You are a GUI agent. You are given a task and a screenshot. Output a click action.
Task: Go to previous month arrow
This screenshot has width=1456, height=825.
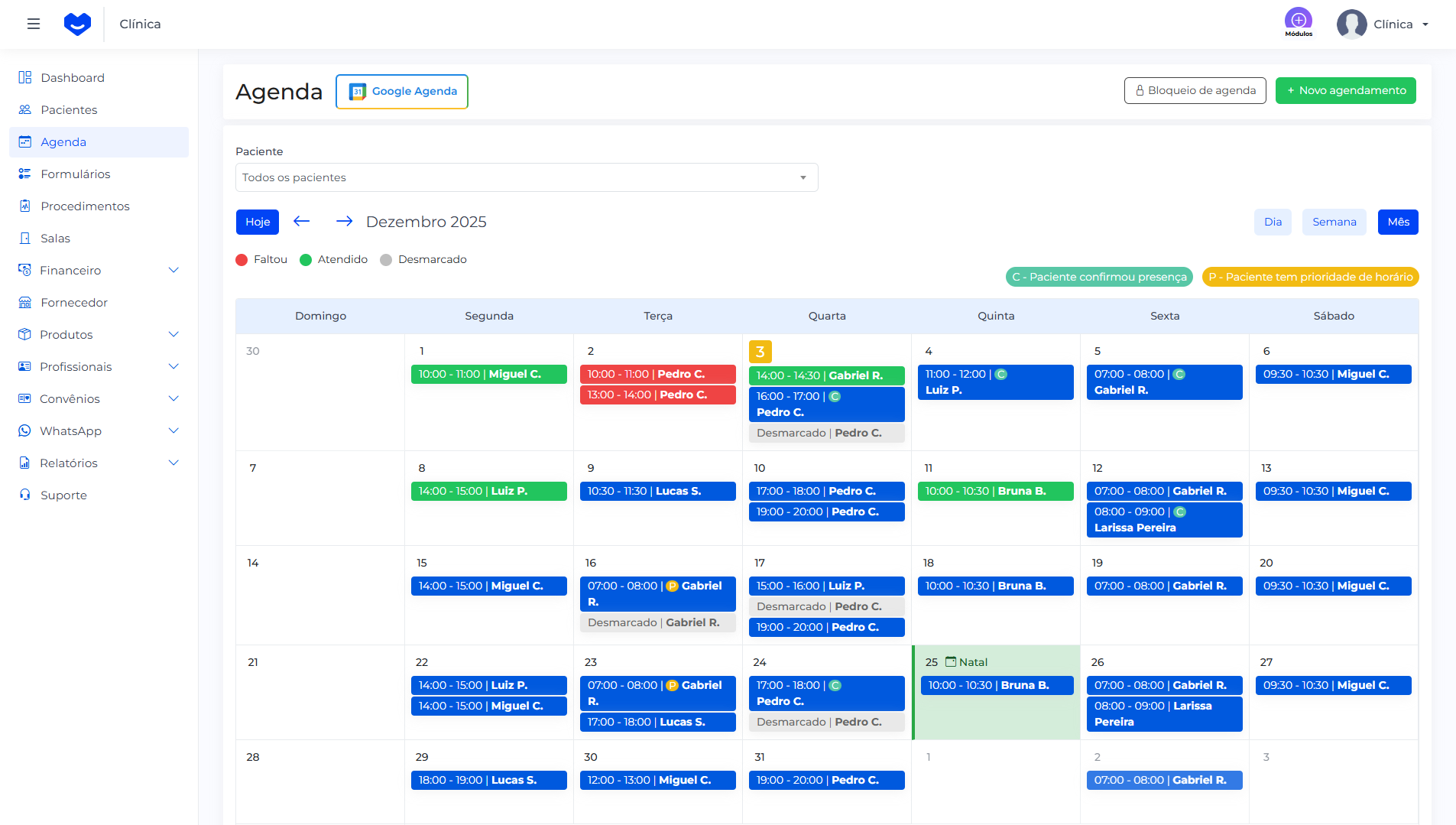[x=302, y=222]
